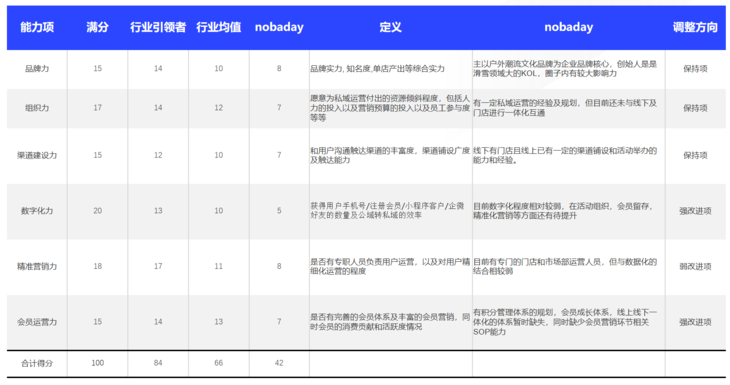
Task: Click the 能力项 column header
Action: pos(37,27)
